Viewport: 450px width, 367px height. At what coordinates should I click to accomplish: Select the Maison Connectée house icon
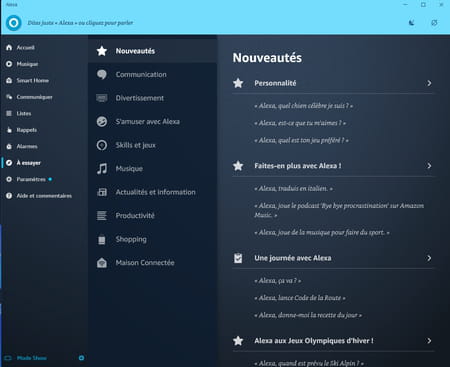tap(102, 263)
